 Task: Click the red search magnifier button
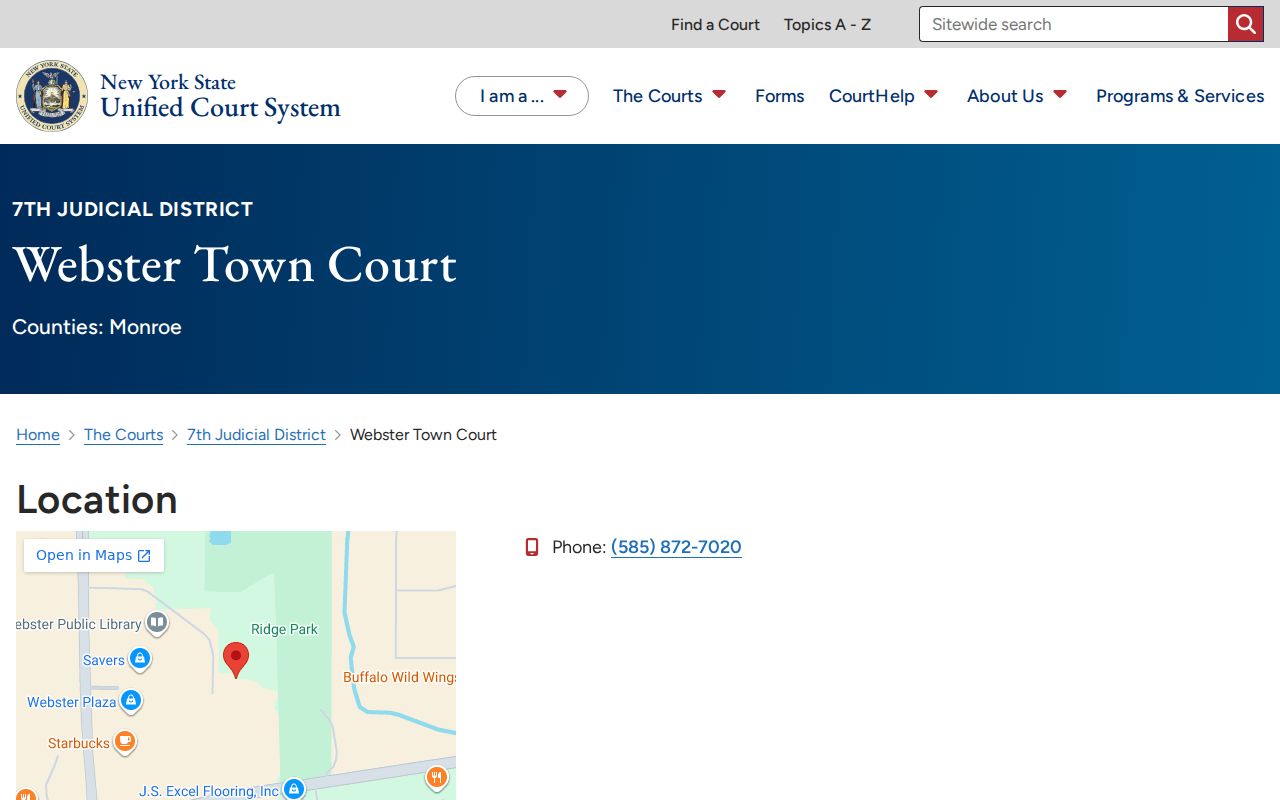[1245, 24]
